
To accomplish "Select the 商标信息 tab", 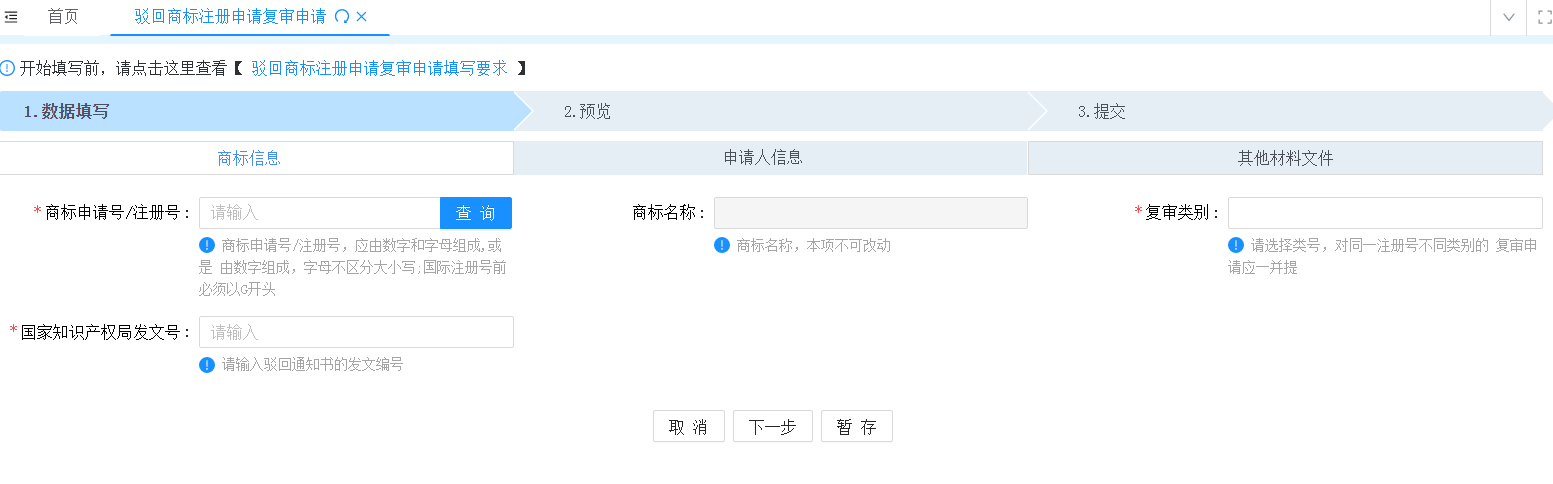I will tap(249, 158).
